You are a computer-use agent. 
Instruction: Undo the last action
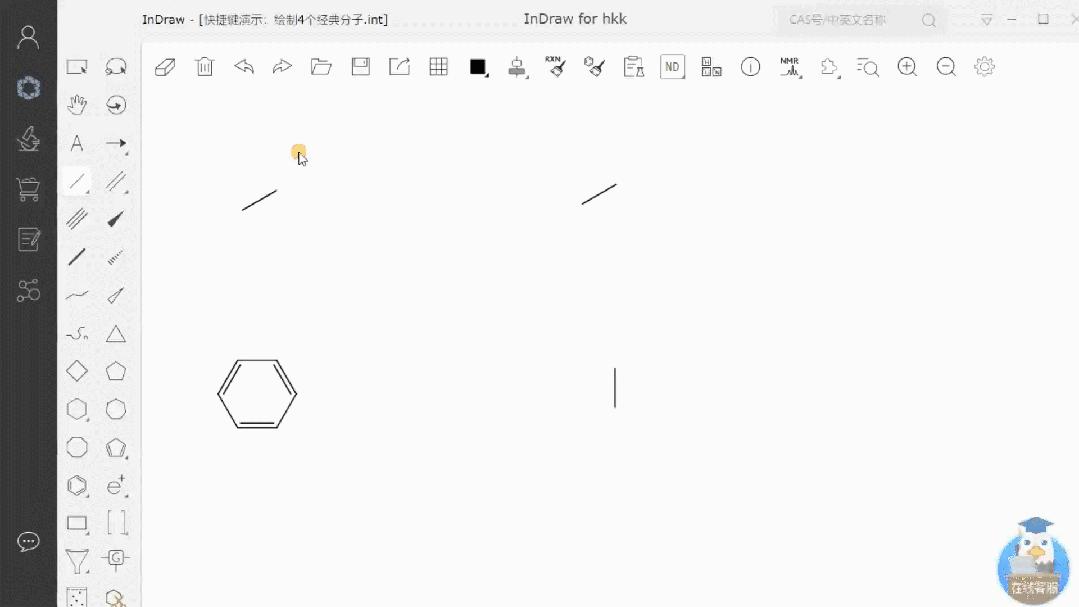pyautogui.click(x=243, y=66)
